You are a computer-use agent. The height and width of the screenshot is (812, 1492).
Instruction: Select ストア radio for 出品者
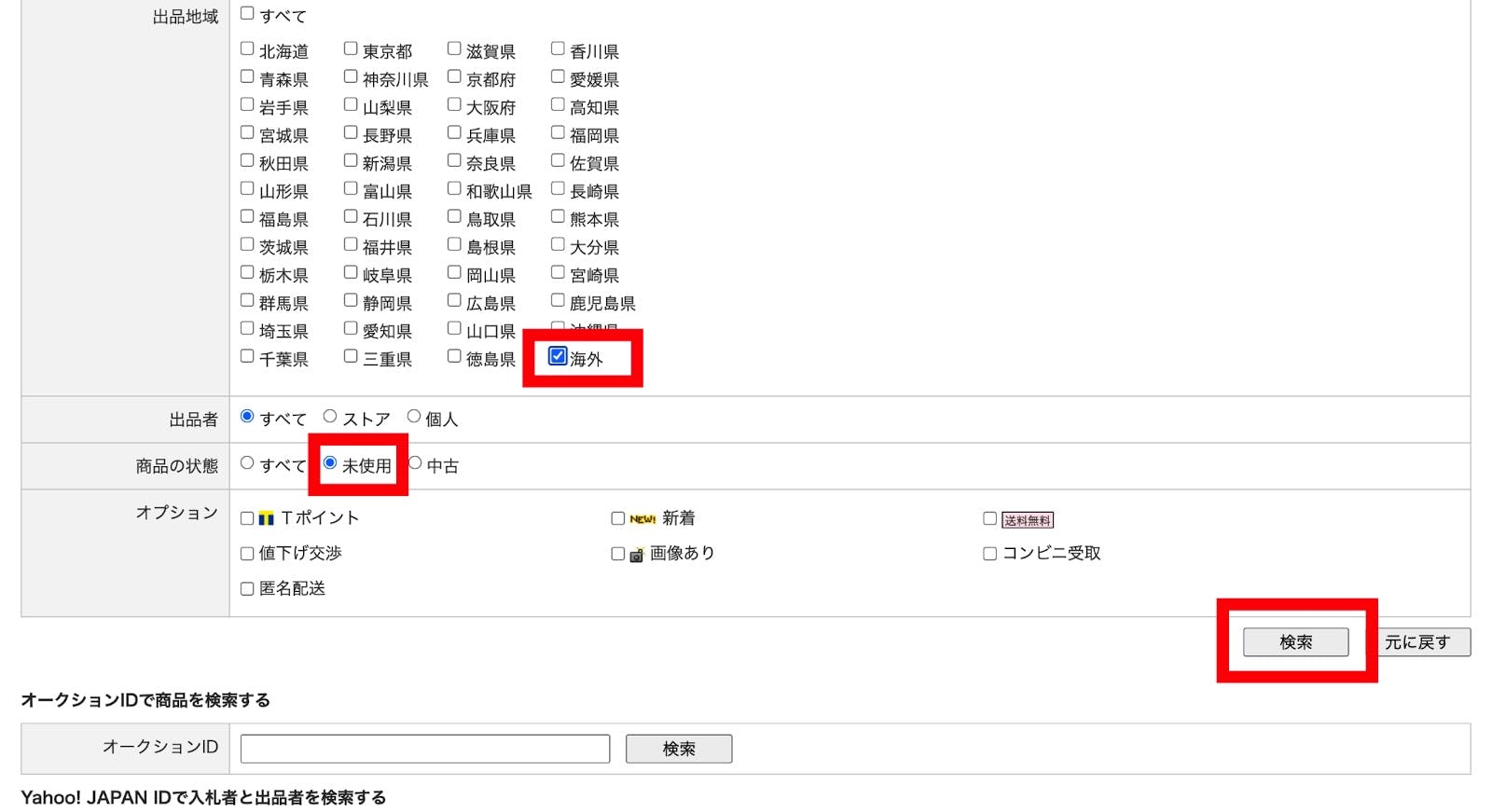click(330, 417)
